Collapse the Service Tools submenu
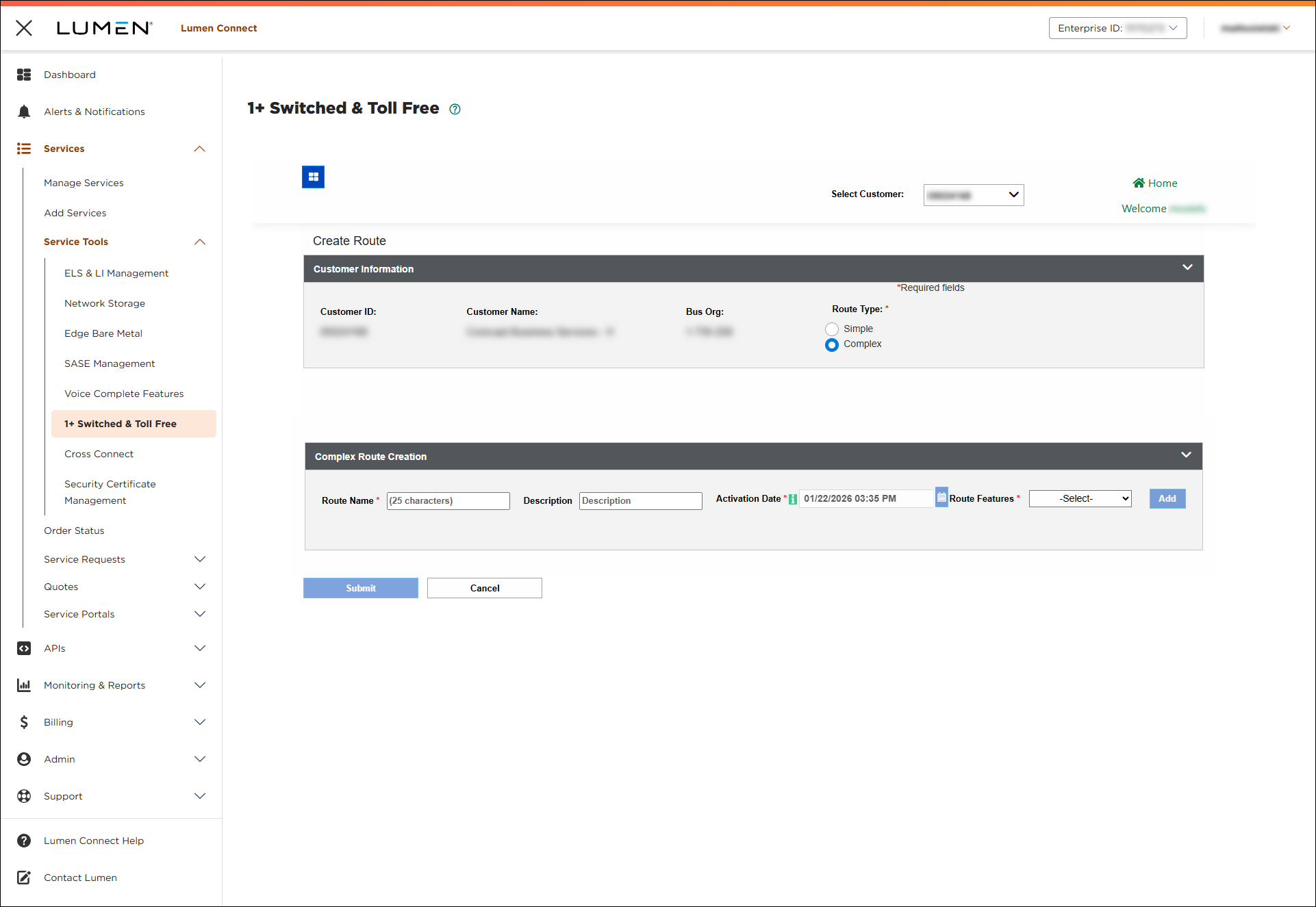Screen dimensions: 1316x907 (200, 242)
